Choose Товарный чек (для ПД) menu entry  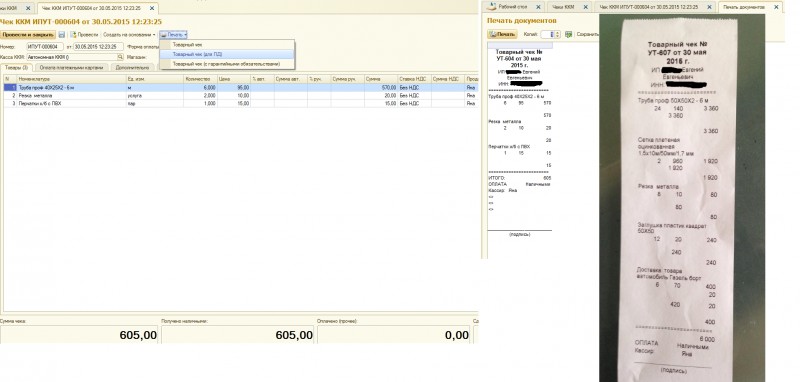(x=227, y=54)
